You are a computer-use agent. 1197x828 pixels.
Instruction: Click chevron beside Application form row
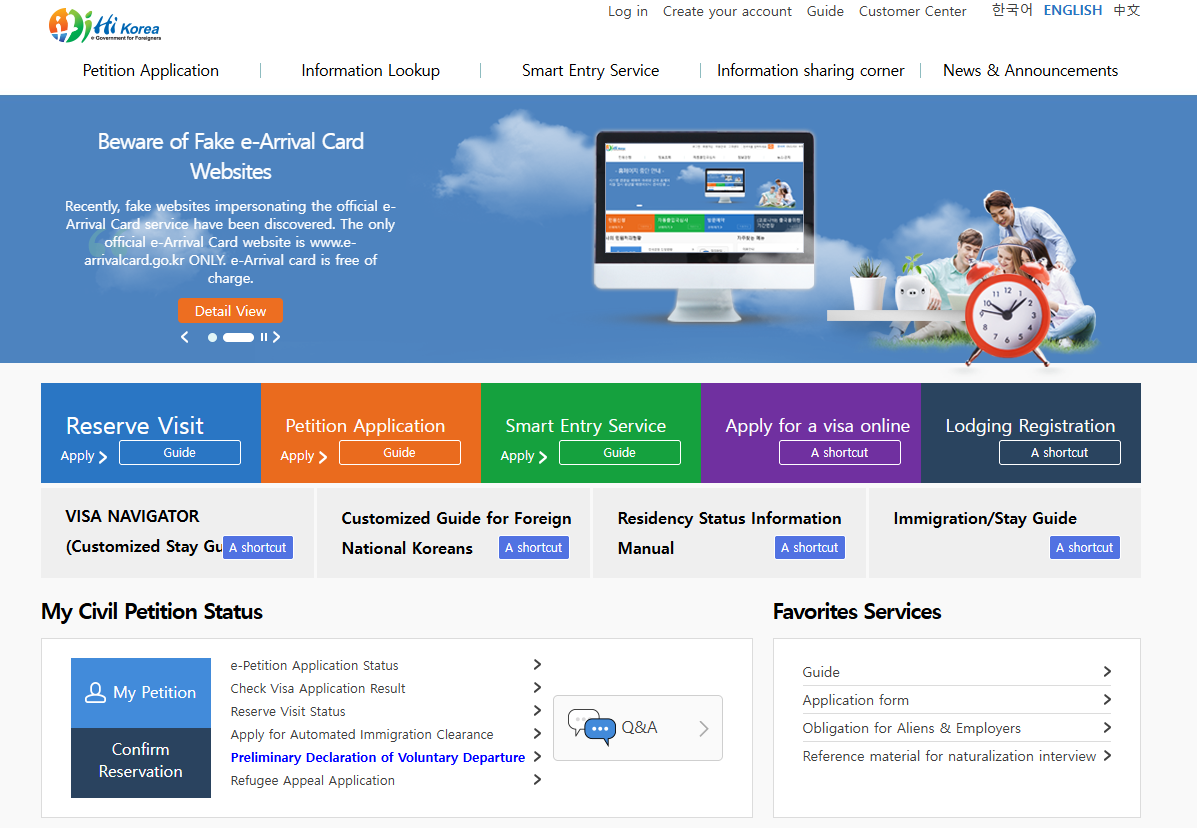[x=1107, y=699]
